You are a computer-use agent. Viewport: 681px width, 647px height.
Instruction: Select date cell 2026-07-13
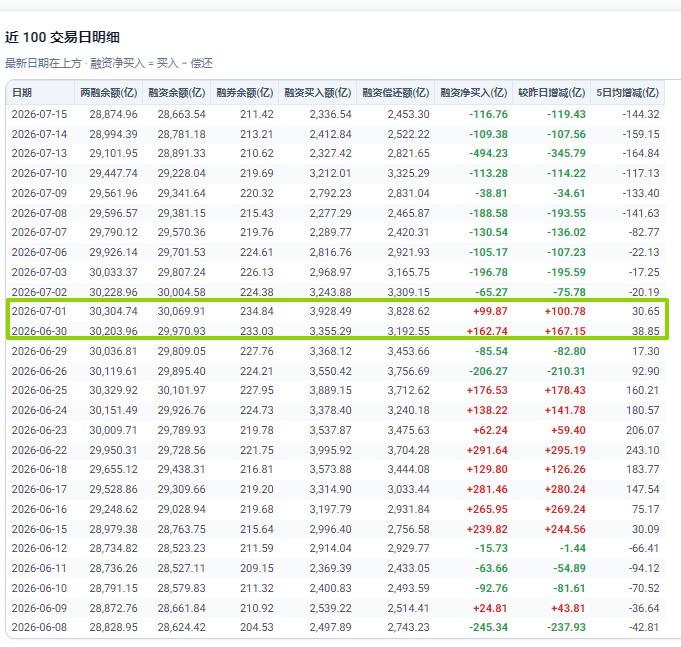point(40,153)
